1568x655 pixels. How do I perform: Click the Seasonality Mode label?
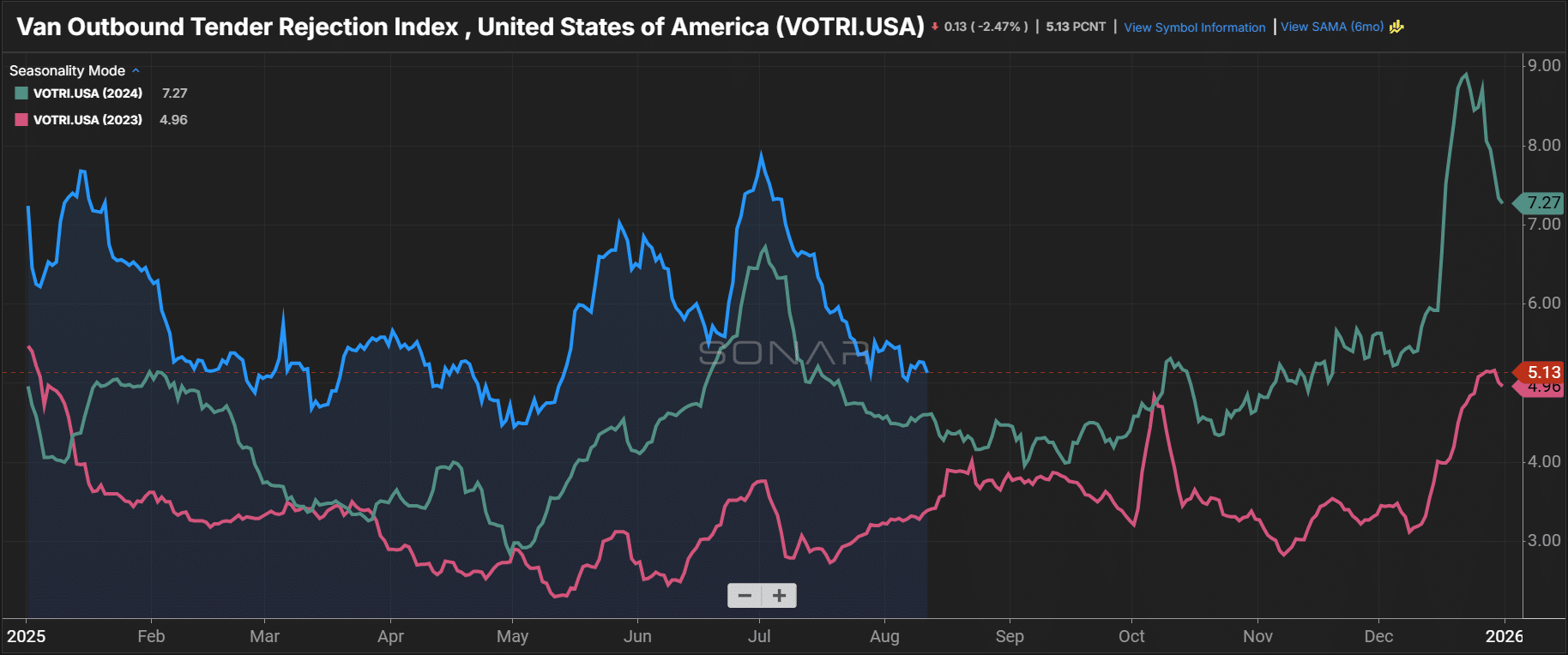click(x=67, y=70)
